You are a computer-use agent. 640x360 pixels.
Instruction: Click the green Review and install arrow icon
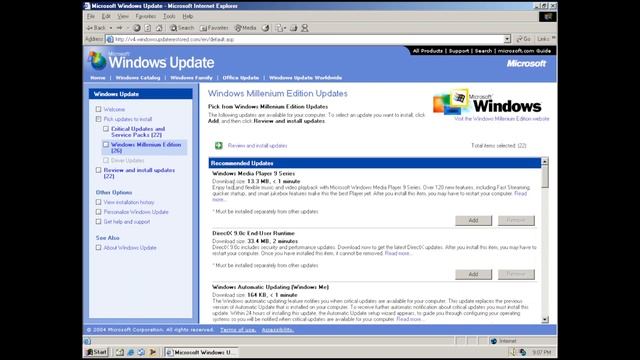click(219, 145)
